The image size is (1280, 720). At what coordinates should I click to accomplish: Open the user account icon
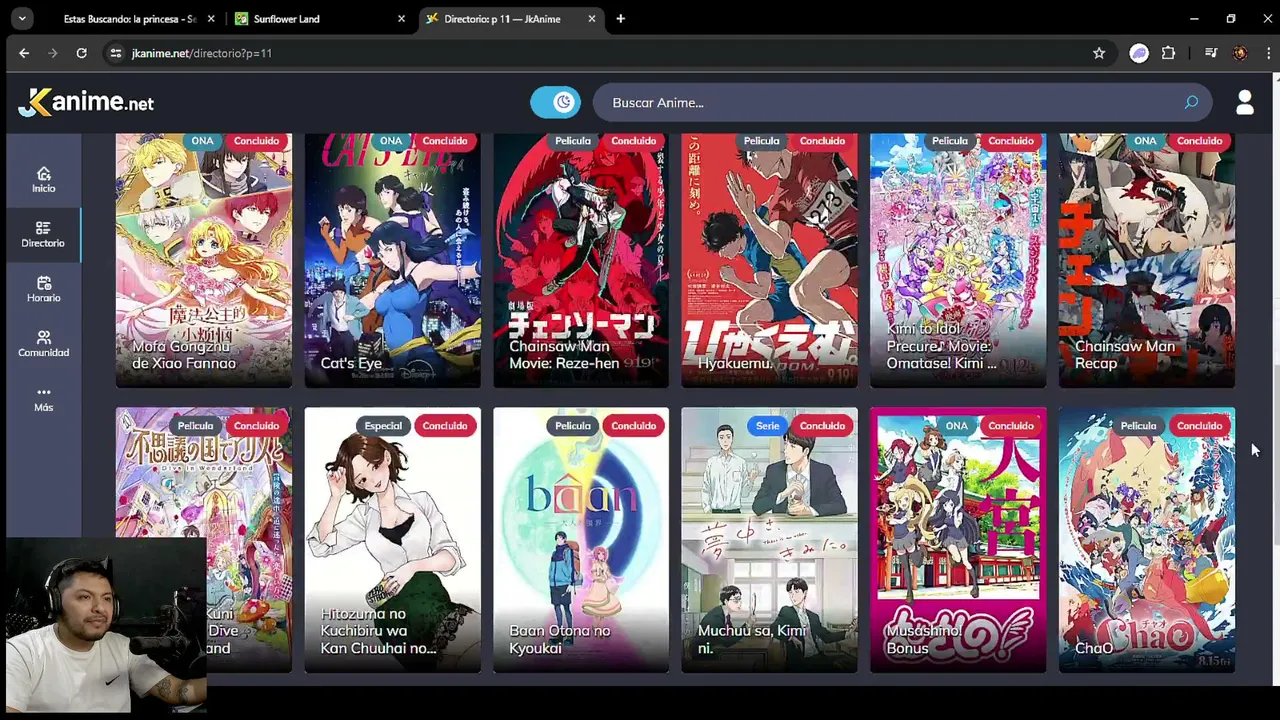point(1245,102)
